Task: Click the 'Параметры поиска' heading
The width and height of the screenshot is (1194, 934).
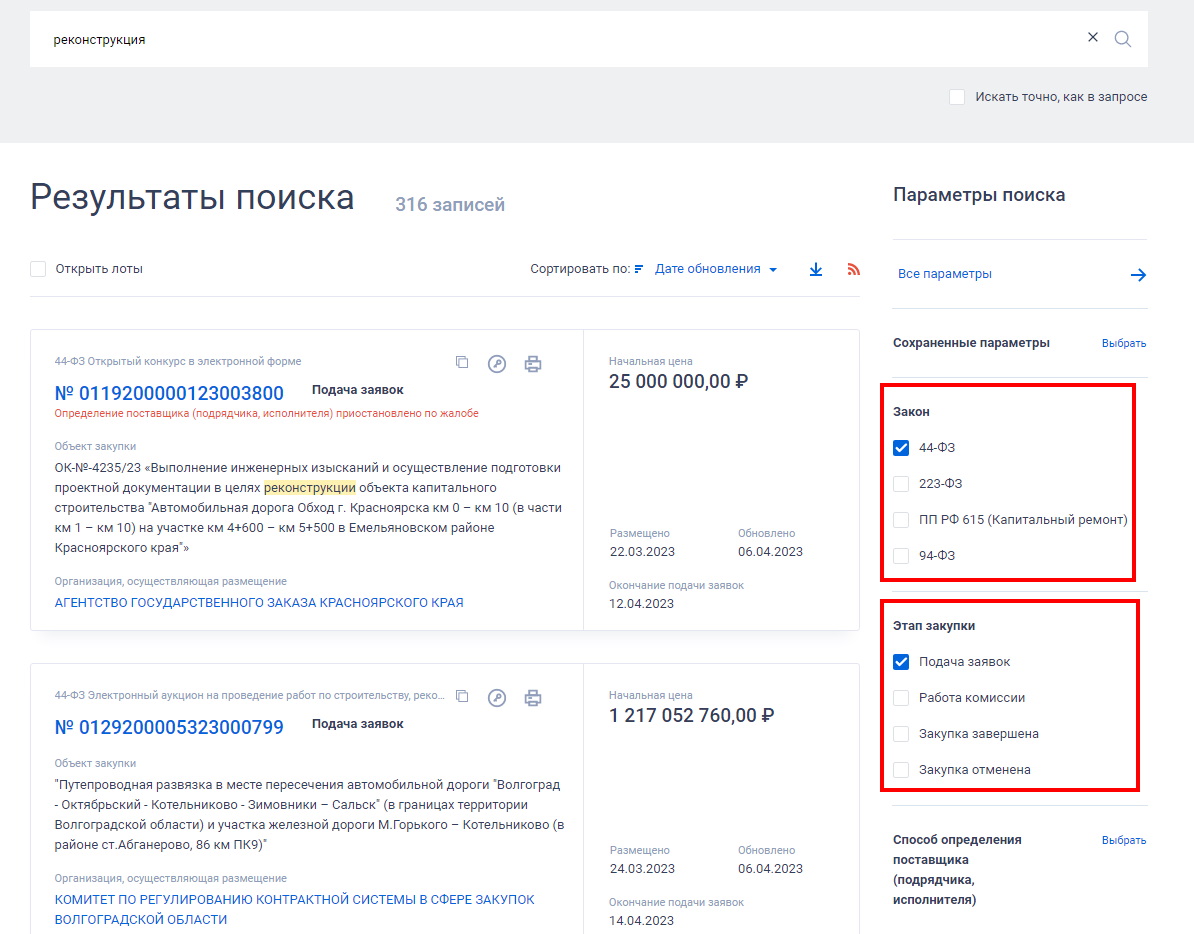Action: 979,195
